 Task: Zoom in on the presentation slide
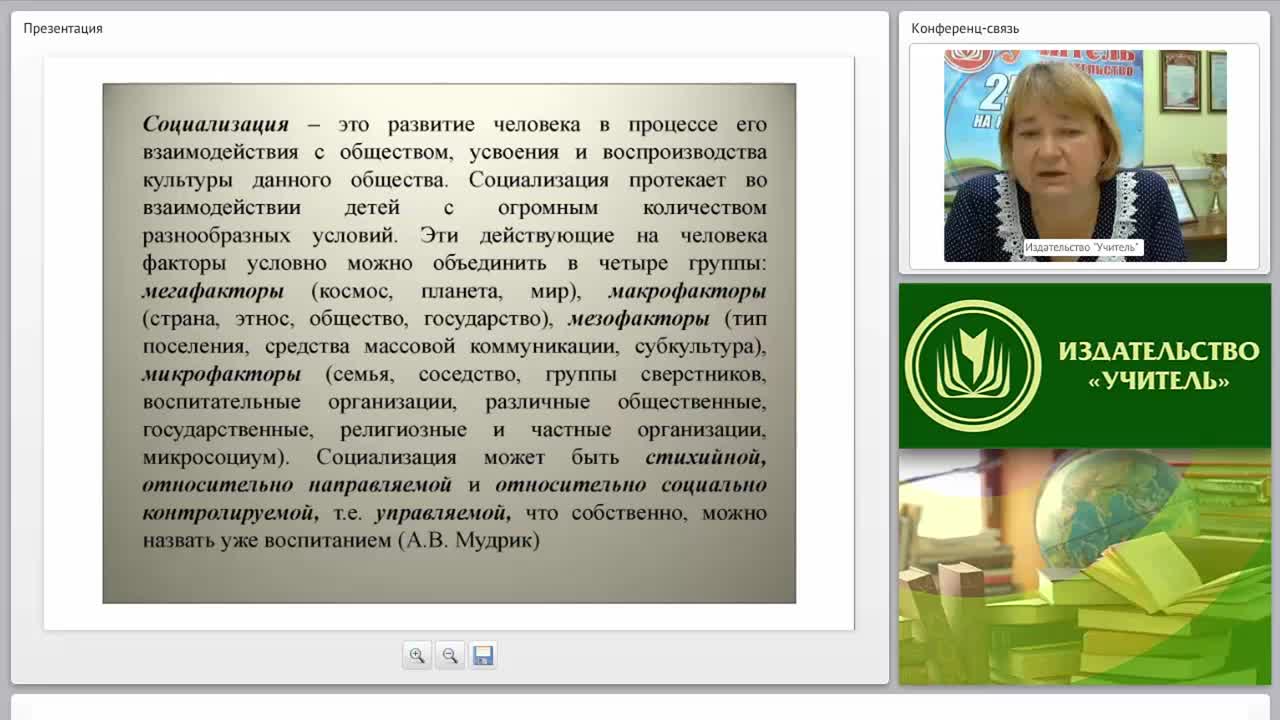tap(417, 655)
